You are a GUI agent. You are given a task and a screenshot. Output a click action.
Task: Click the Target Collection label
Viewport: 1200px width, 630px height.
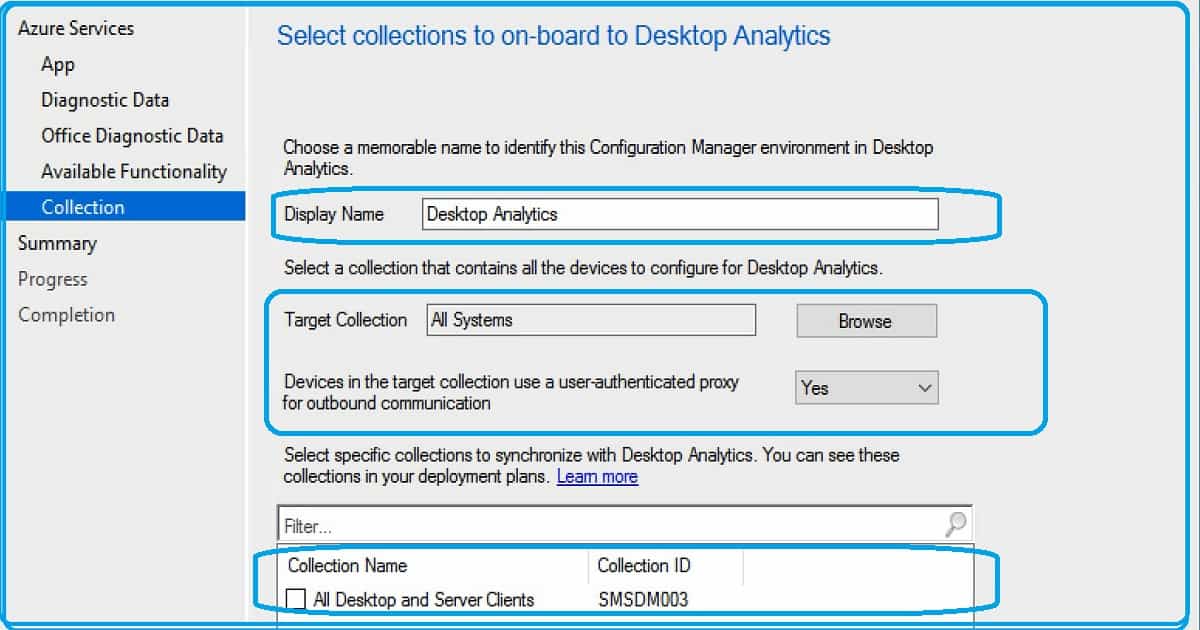[346, 320]
